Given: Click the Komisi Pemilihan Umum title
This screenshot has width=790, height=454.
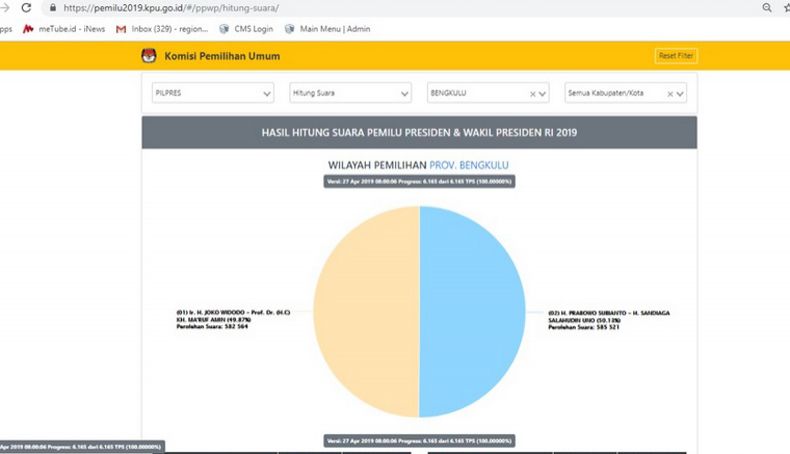Looking at the screenshot, I should click(222, 56).
